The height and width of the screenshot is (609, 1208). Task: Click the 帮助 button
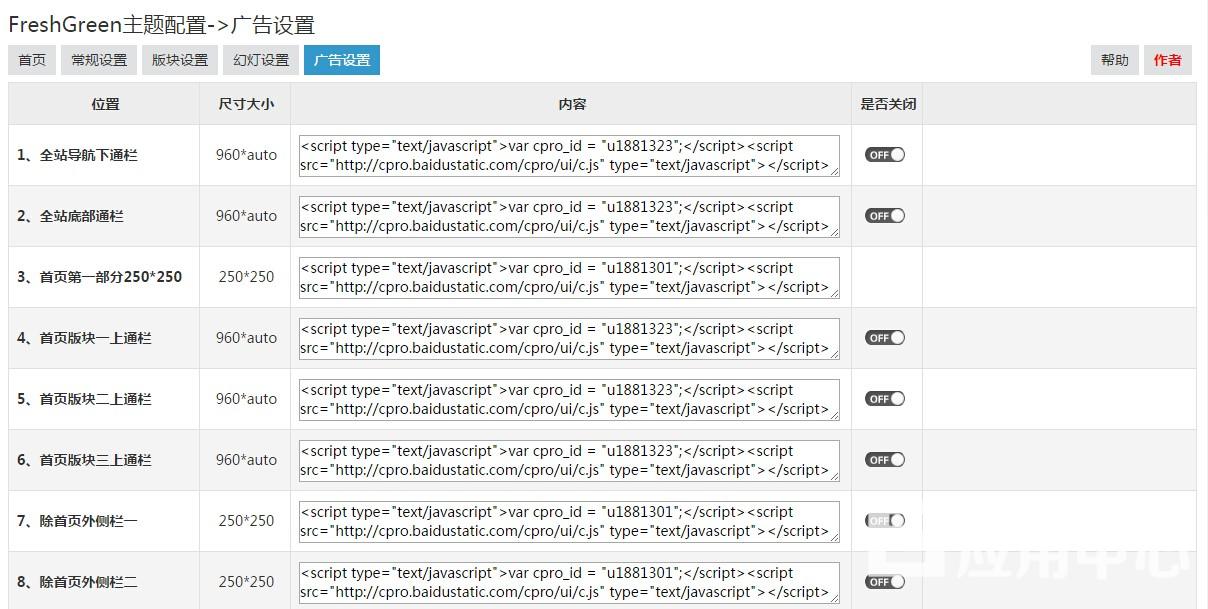pyautogui.click(x=1115, y=60)
